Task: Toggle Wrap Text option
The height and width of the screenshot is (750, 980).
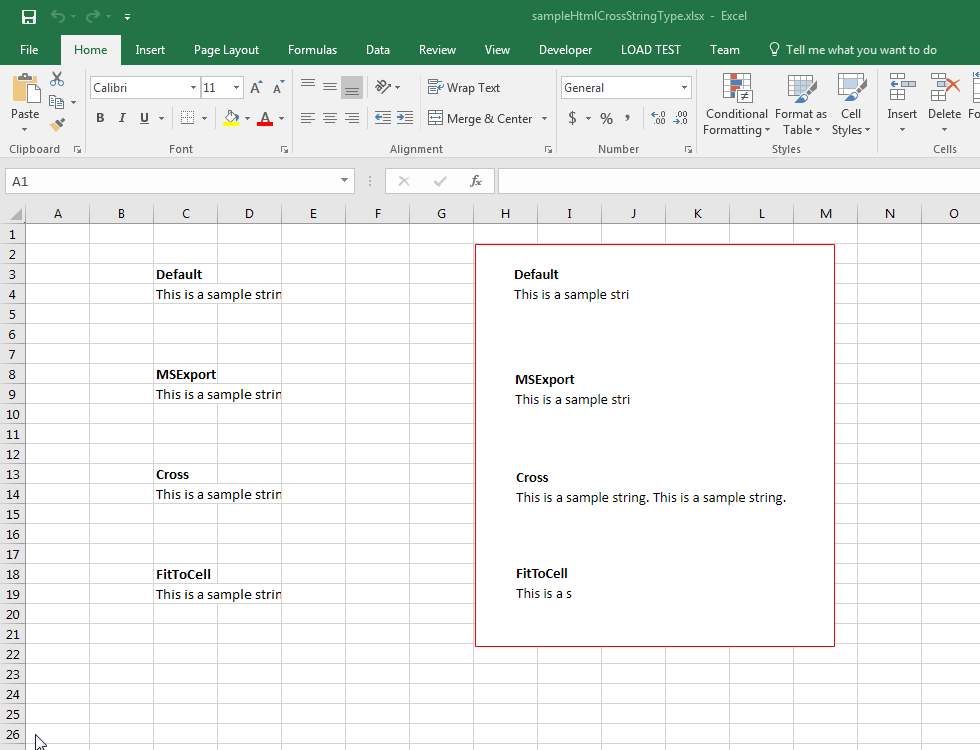Action: (x=464, y=88)
